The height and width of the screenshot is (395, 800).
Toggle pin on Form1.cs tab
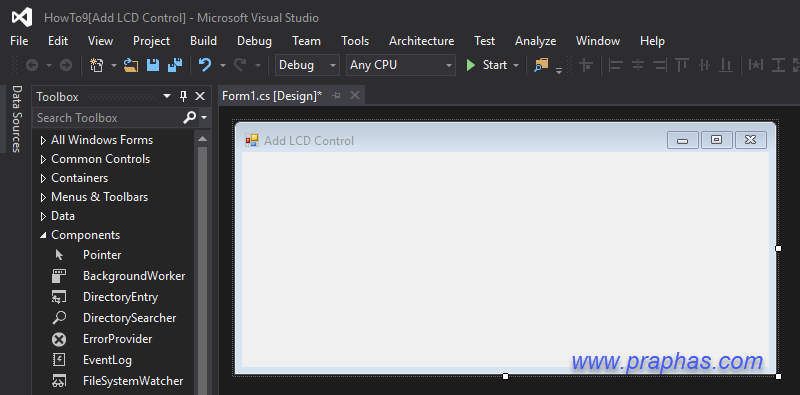tap(336, 95)
